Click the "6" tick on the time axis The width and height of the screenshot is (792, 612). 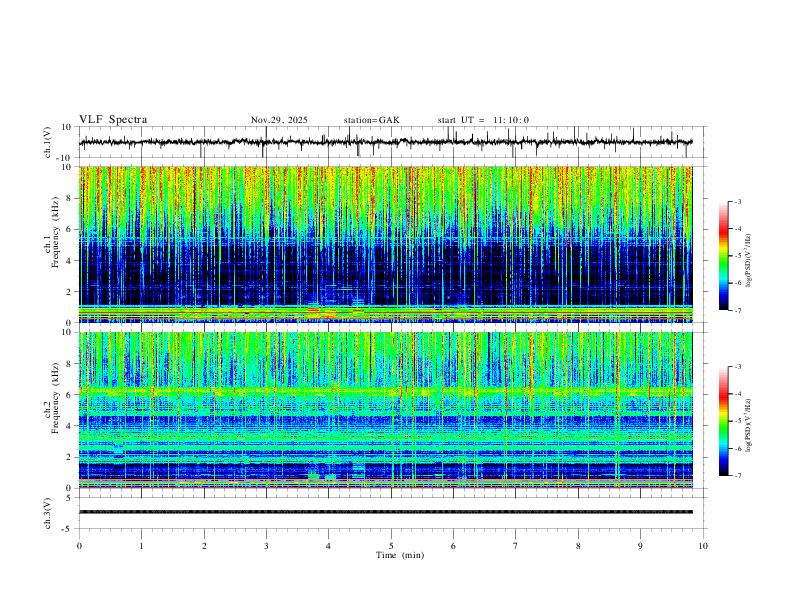pyautogui.click(x=454, y=546)
